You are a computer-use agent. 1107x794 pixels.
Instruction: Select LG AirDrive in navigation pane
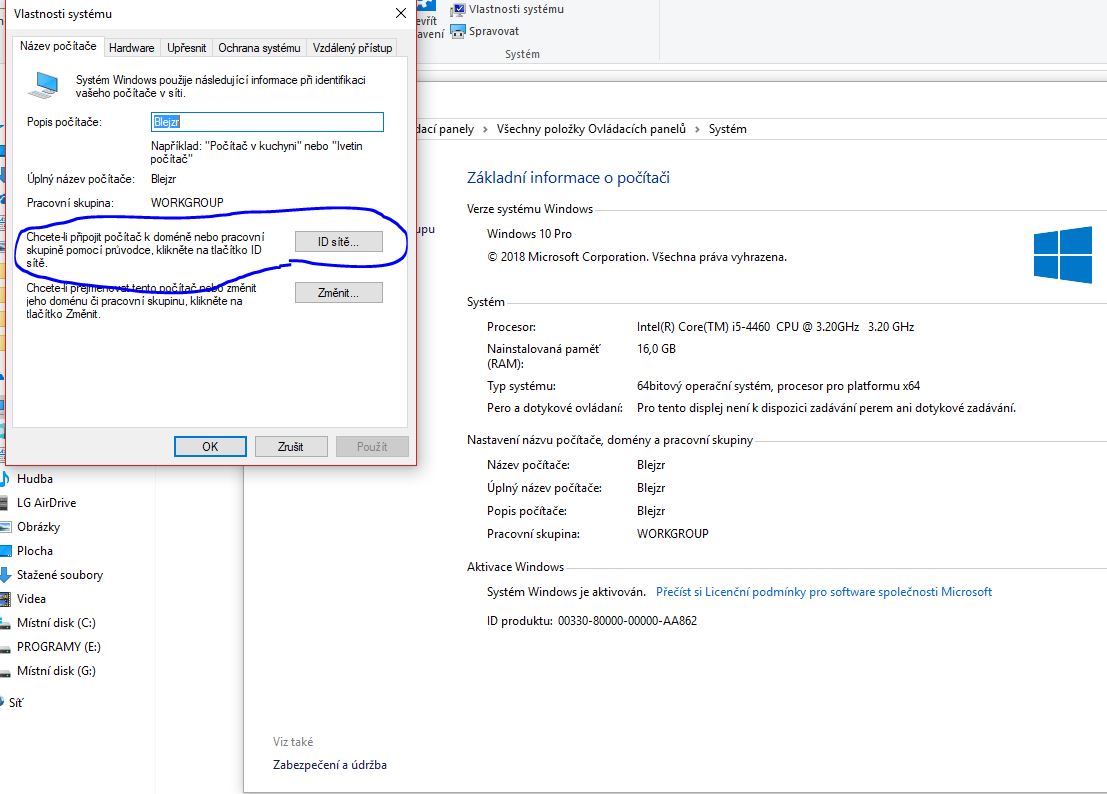[x=47, y=503]
